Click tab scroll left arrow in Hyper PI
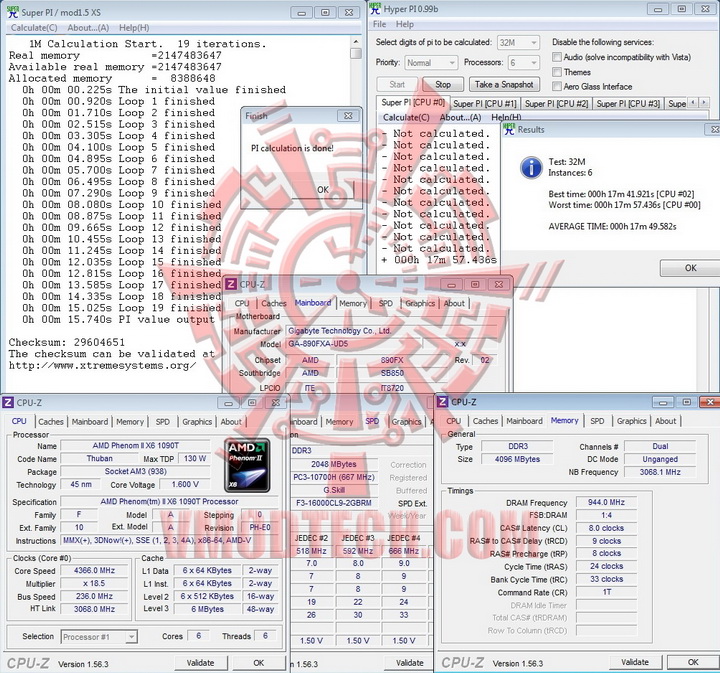 (693, 103)
